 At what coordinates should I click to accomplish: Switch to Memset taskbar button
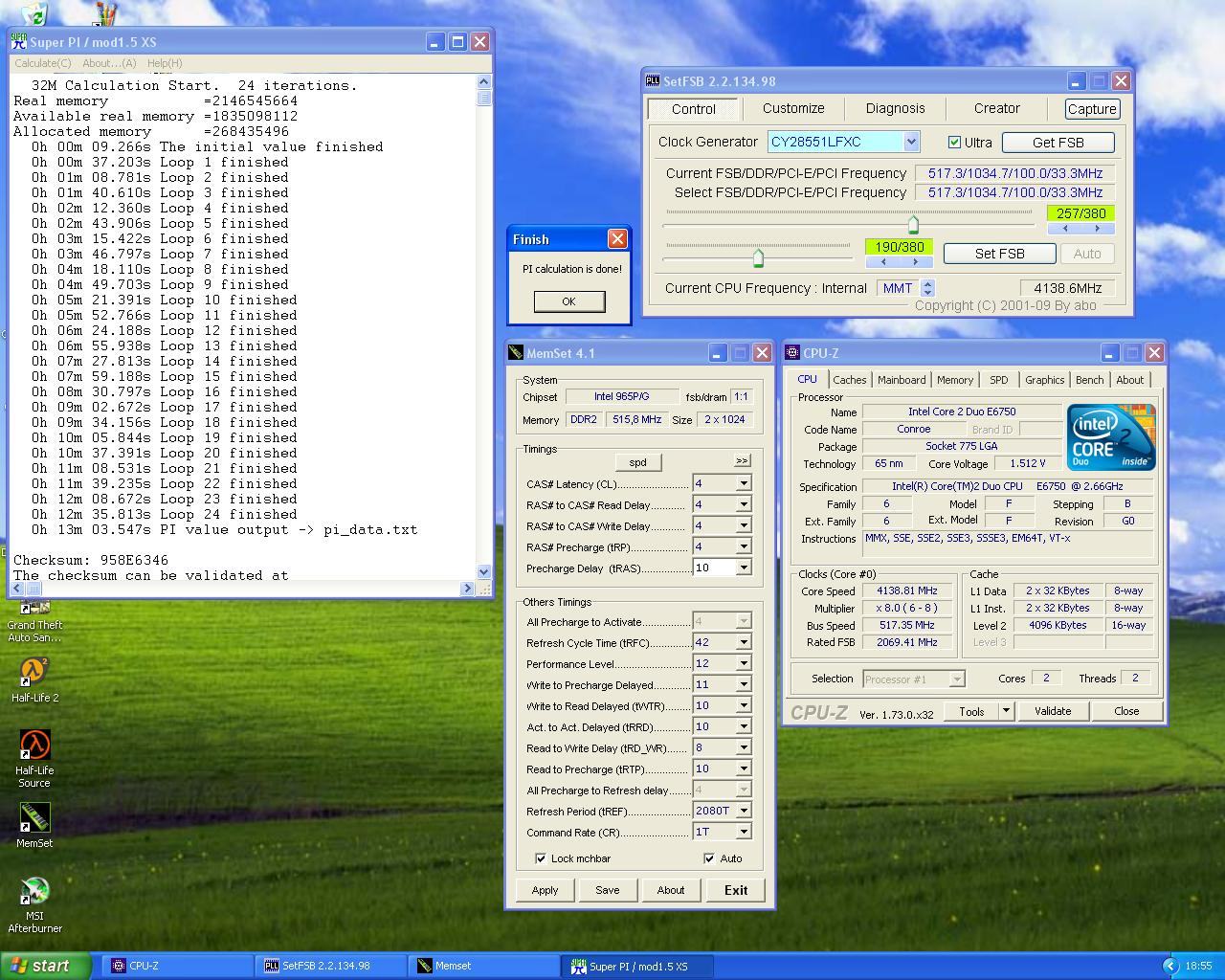tap(483, 966)
